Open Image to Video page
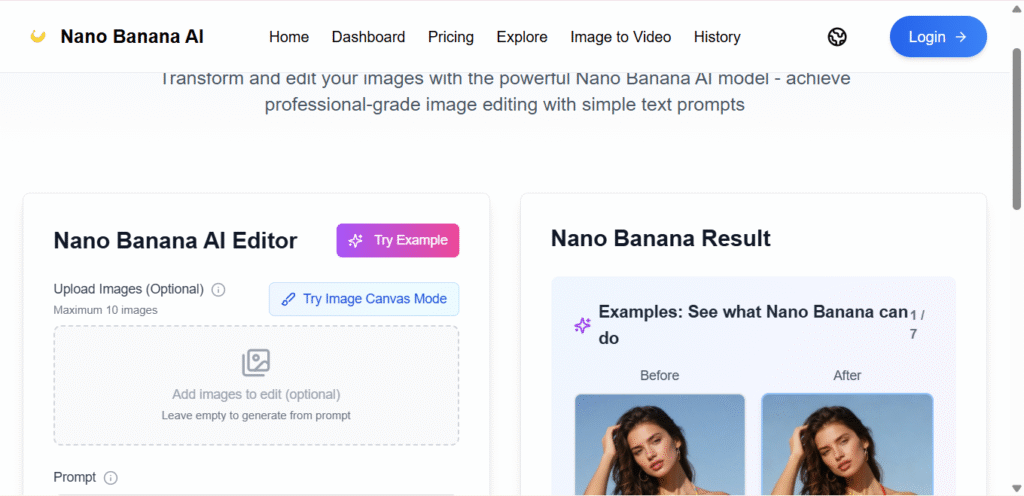Screen dimensions: 1024x496 [x=621, y=37]
